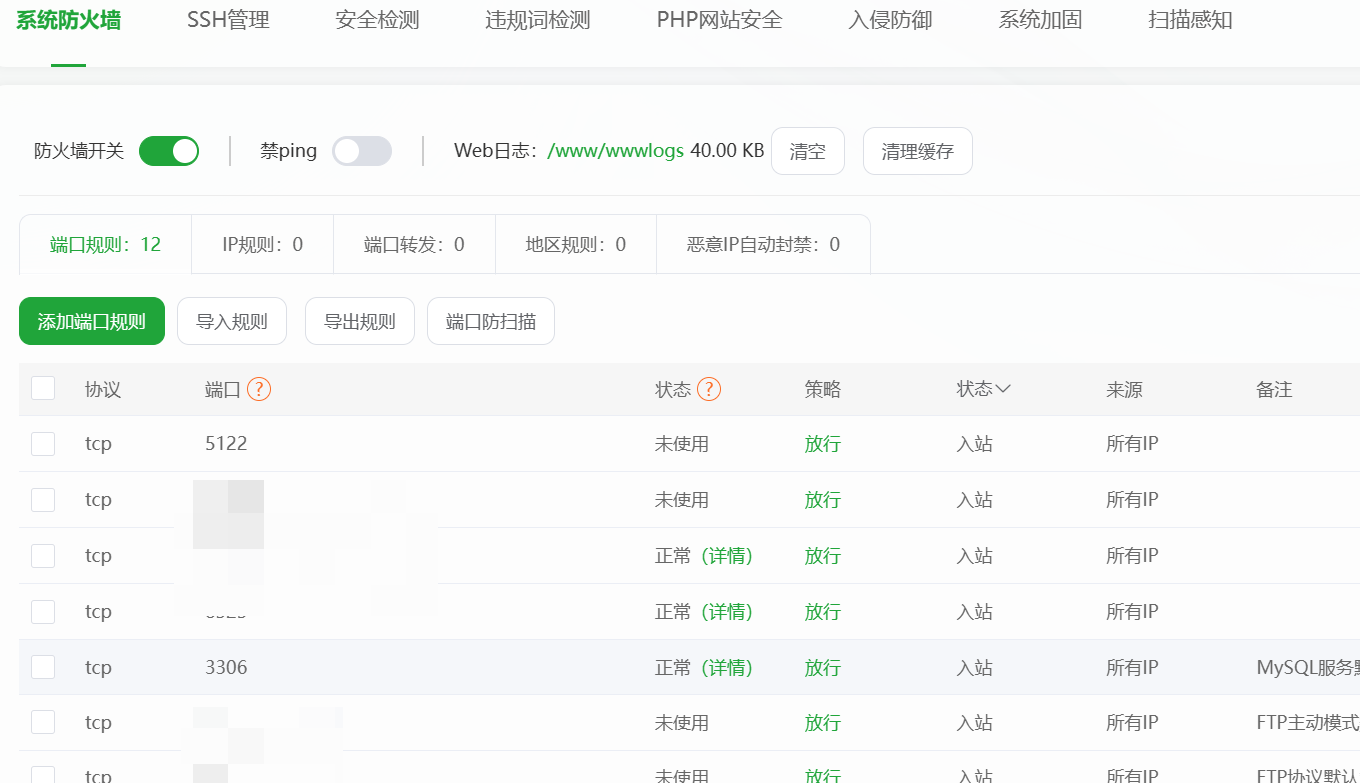
Task: Click the 导出规则 button
Action: [360, 321]
